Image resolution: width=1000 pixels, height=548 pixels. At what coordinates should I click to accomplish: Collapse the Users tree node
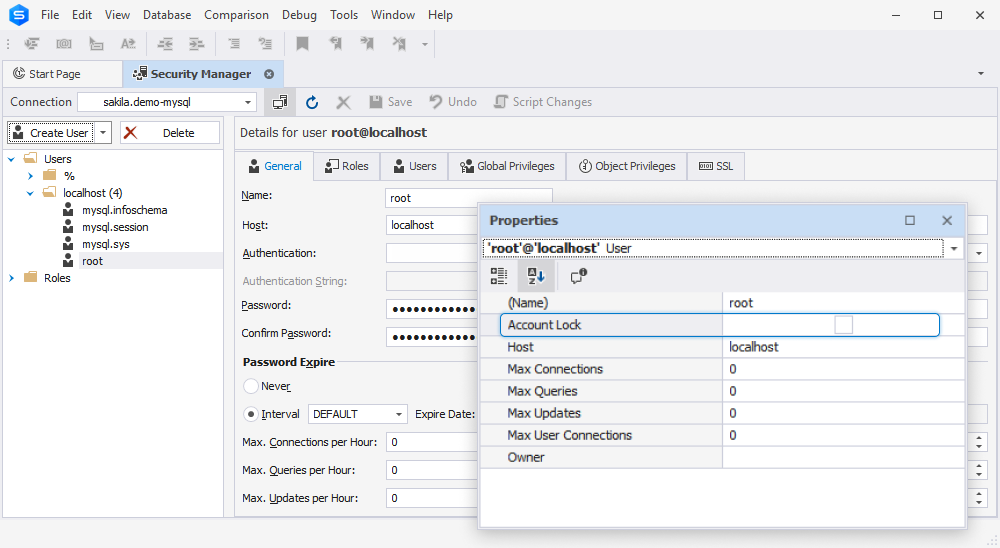11,159
